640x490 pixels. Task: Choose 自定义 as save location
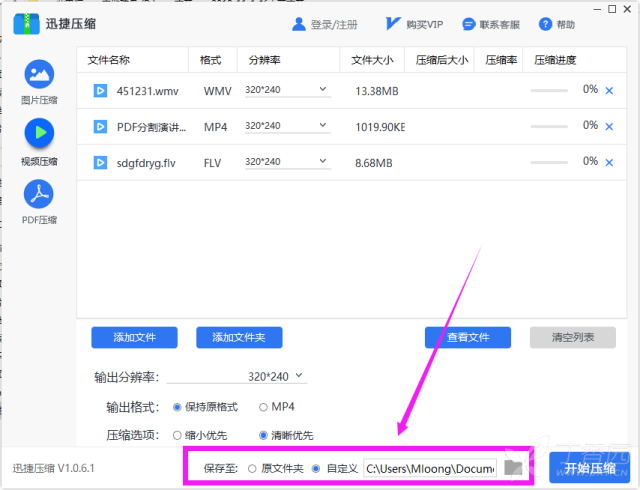pyautogui.click(x=316, y=469)
